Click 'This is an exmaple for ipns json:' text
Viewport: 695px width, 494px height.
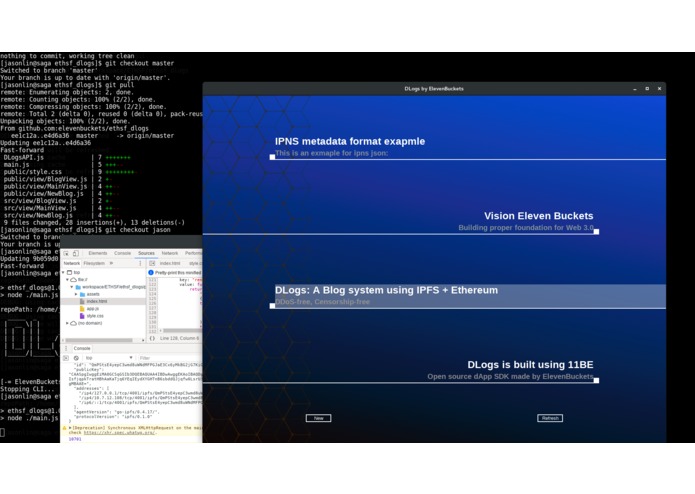[332, 153]
